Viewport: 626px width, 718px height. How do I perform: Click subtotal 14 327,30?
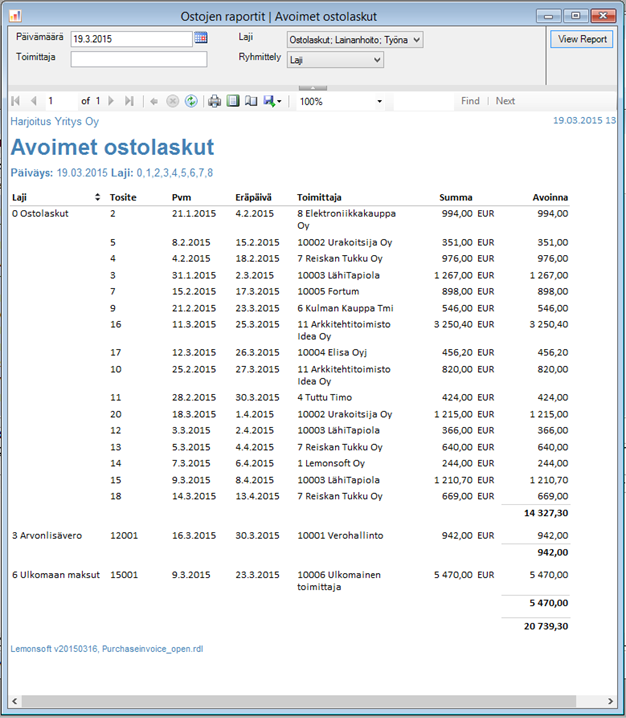(x=546, y=513)
